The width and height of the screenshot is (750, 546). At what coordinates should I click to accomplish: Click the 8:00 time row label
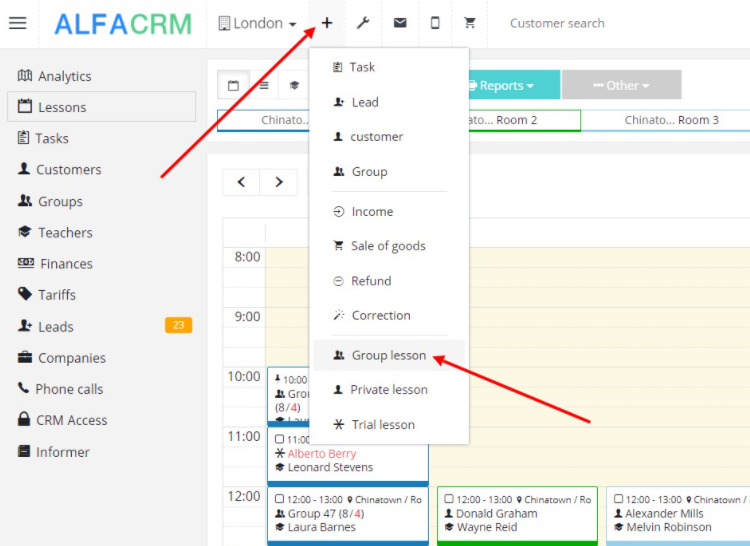click(247, 257)
